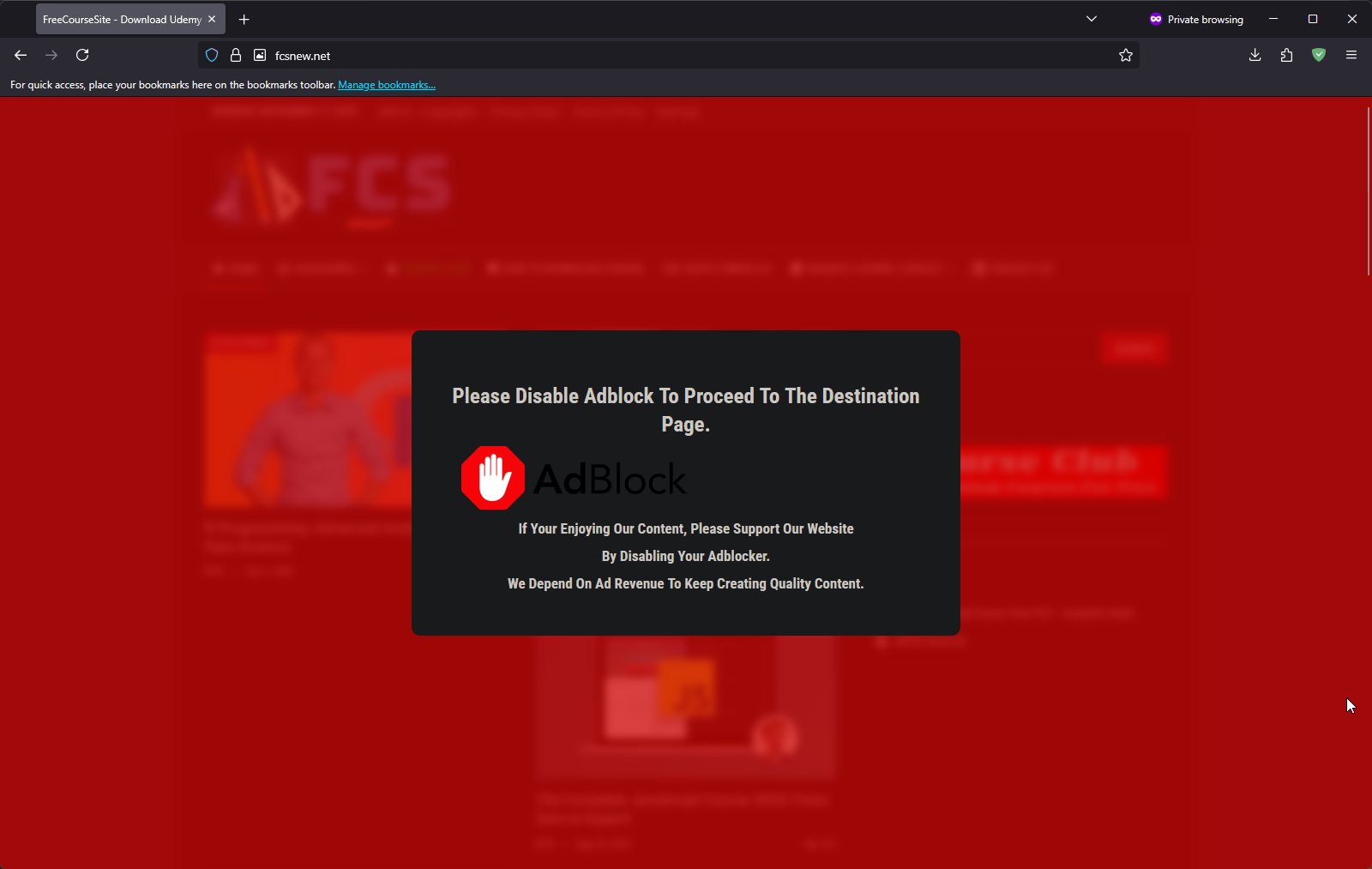Screen dimensions: 1372x869
Task: Open the Manage bookmarks link
Action: pos(386,84)
